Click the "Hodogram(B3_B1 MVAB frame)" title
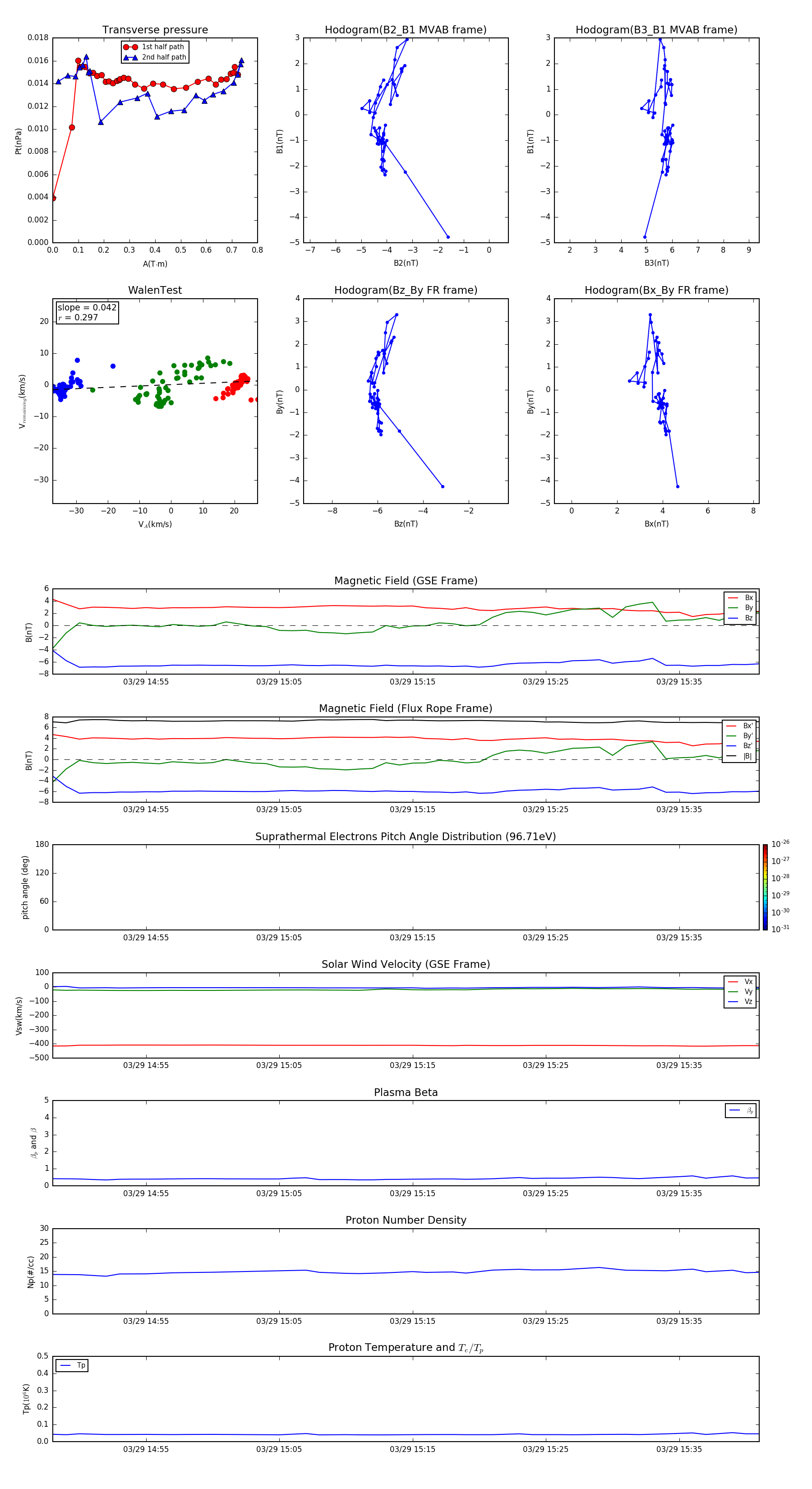This screenshot has height=1489, width=812. click(x=656, y=30)
